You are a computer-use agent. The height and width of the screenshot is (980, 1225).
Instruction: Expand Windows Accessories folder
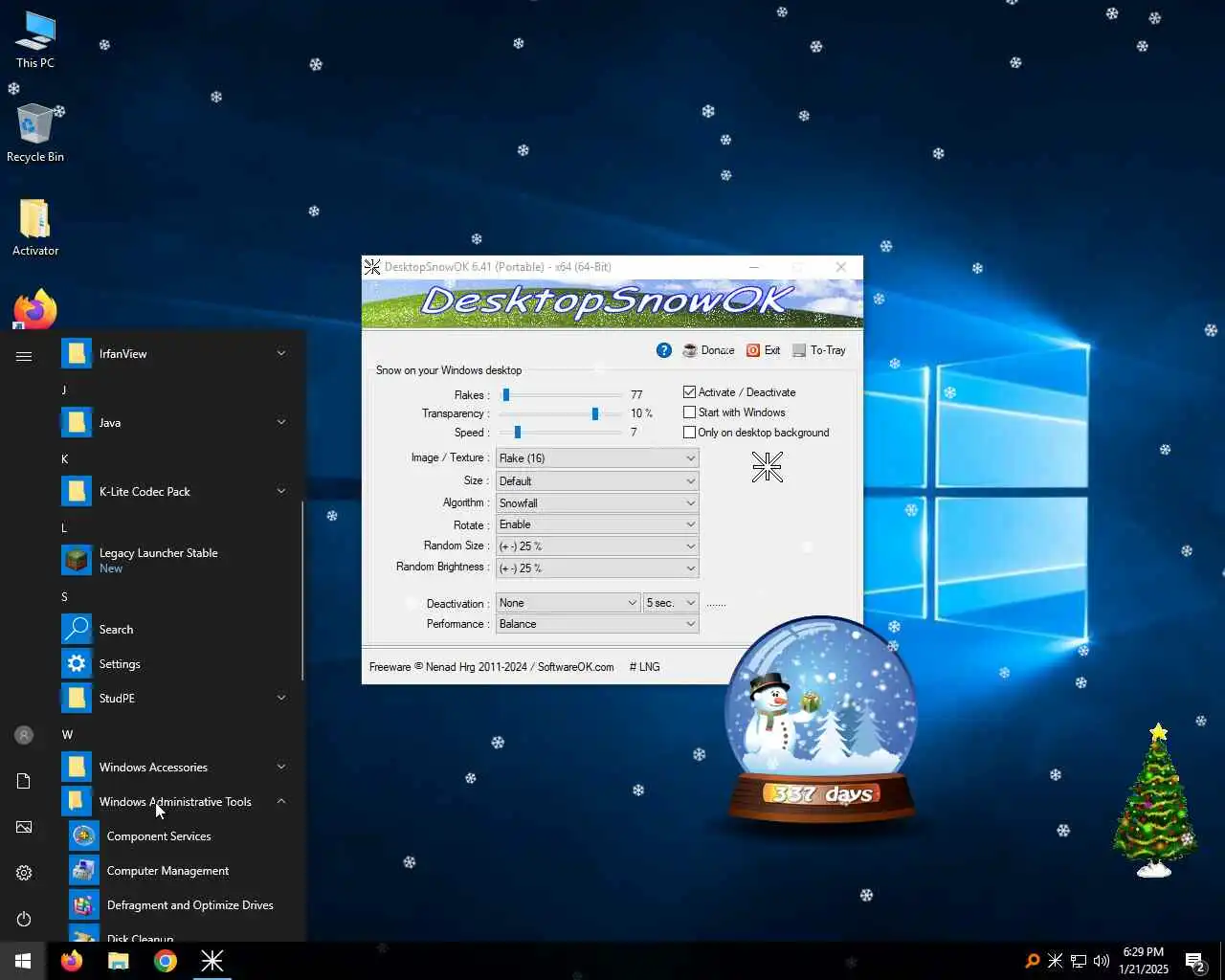pyautogui.click(x=176, y=767)
